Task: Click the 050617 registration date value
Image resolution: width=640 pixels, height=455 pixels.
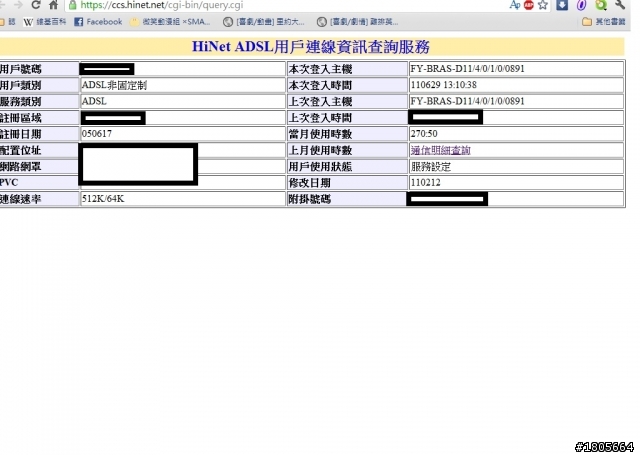Action: pyautogui.click(x=97, y=134)
